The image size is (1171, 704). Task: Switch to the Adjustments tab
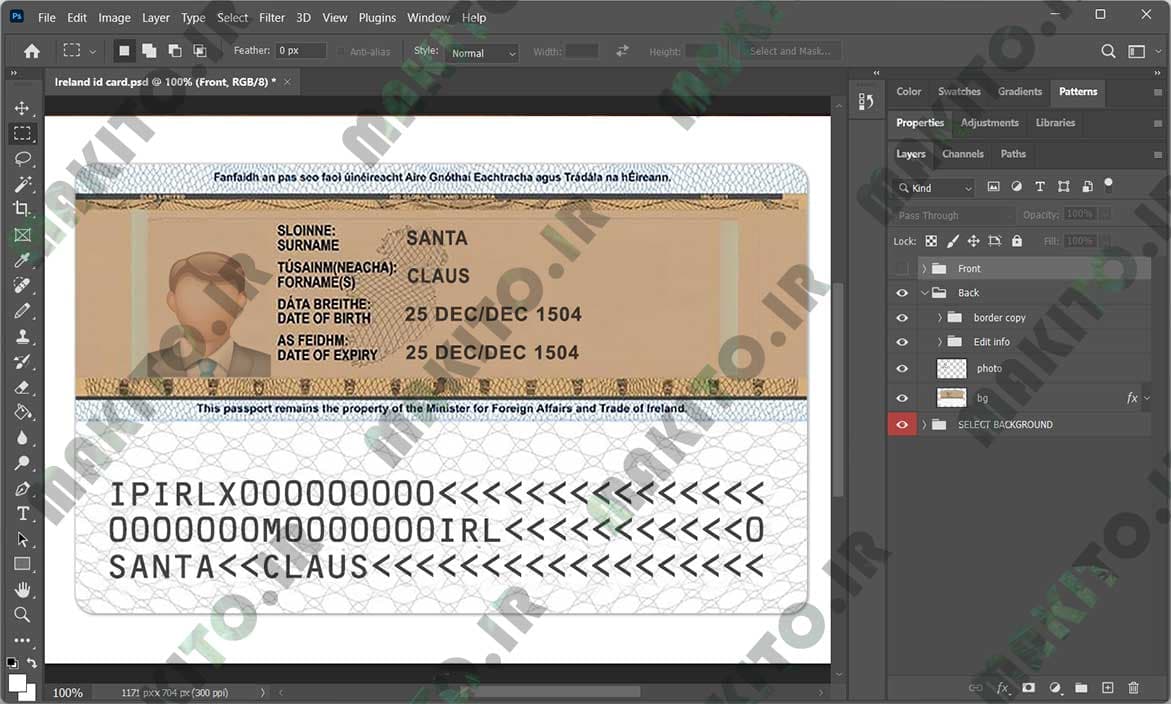tap(990, 122)
